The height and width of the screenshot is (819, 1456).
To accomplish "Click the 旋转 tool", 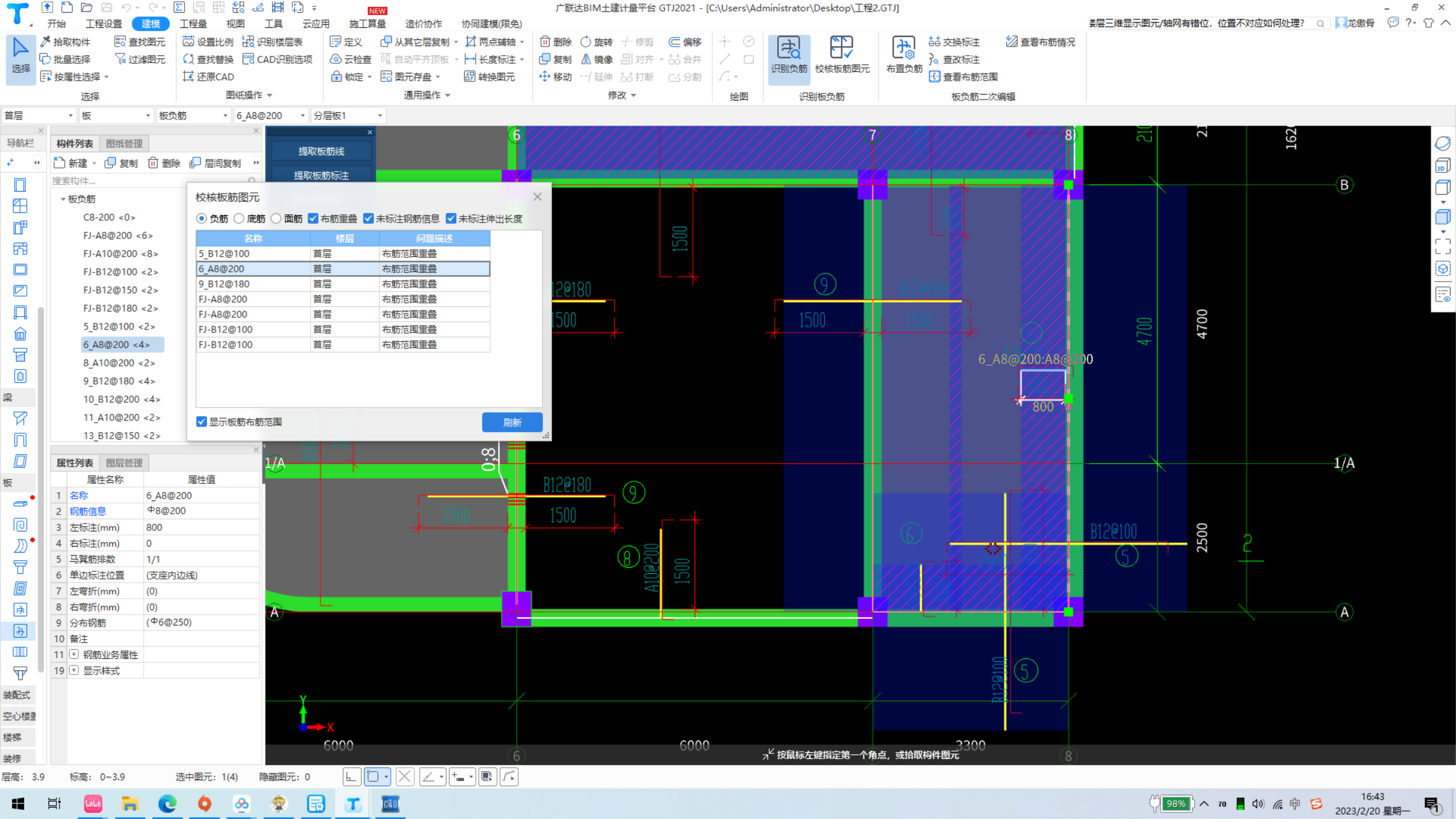I will coord(597,42).
